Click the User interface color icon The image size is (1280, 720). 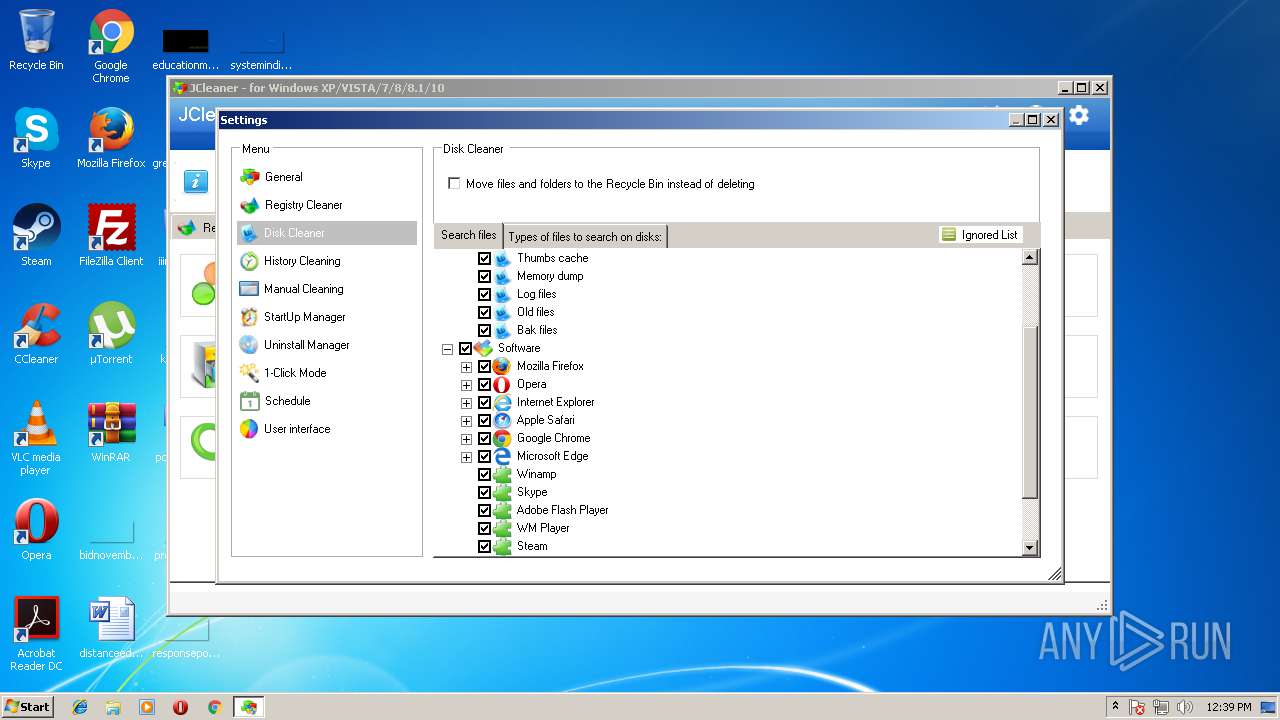249,429
